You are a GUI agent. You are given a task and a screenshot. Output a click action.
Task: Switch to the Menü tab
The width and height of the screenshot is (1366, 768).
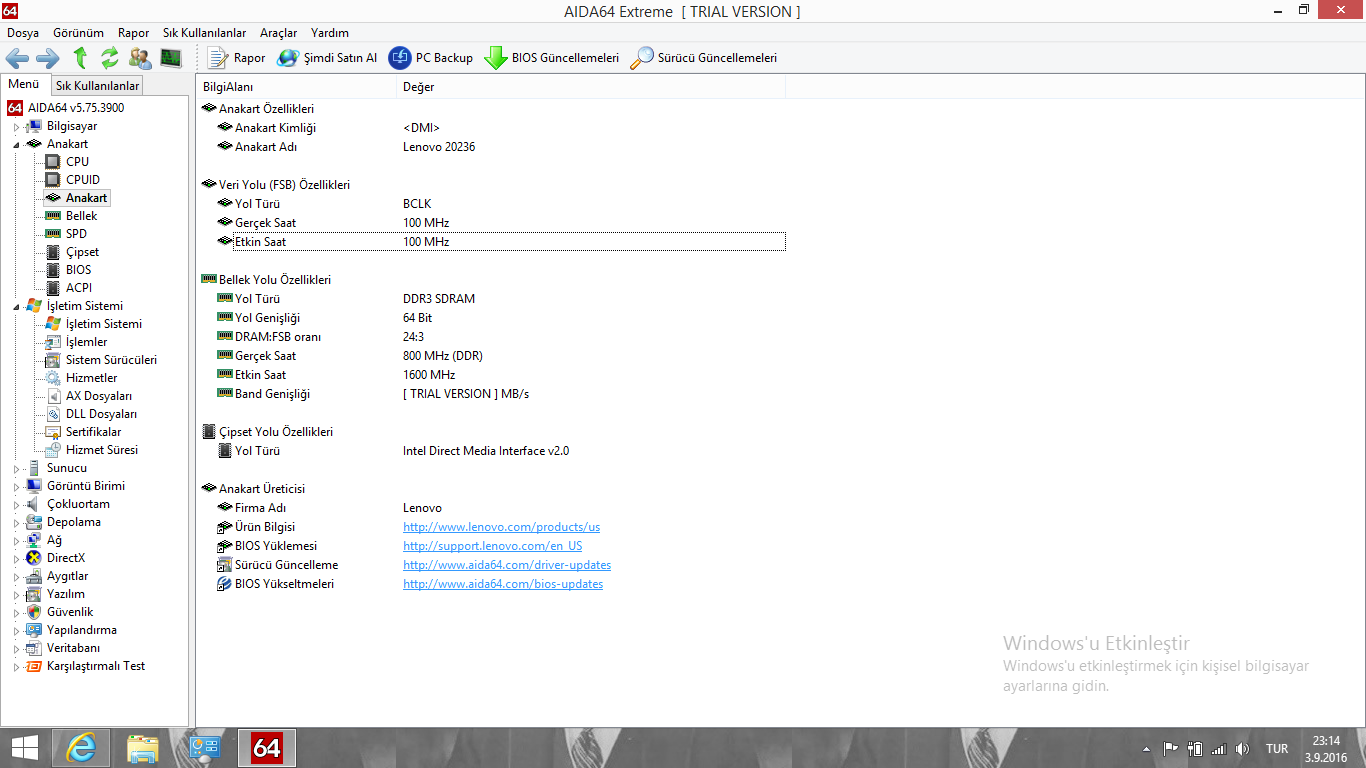click(24, 85)
